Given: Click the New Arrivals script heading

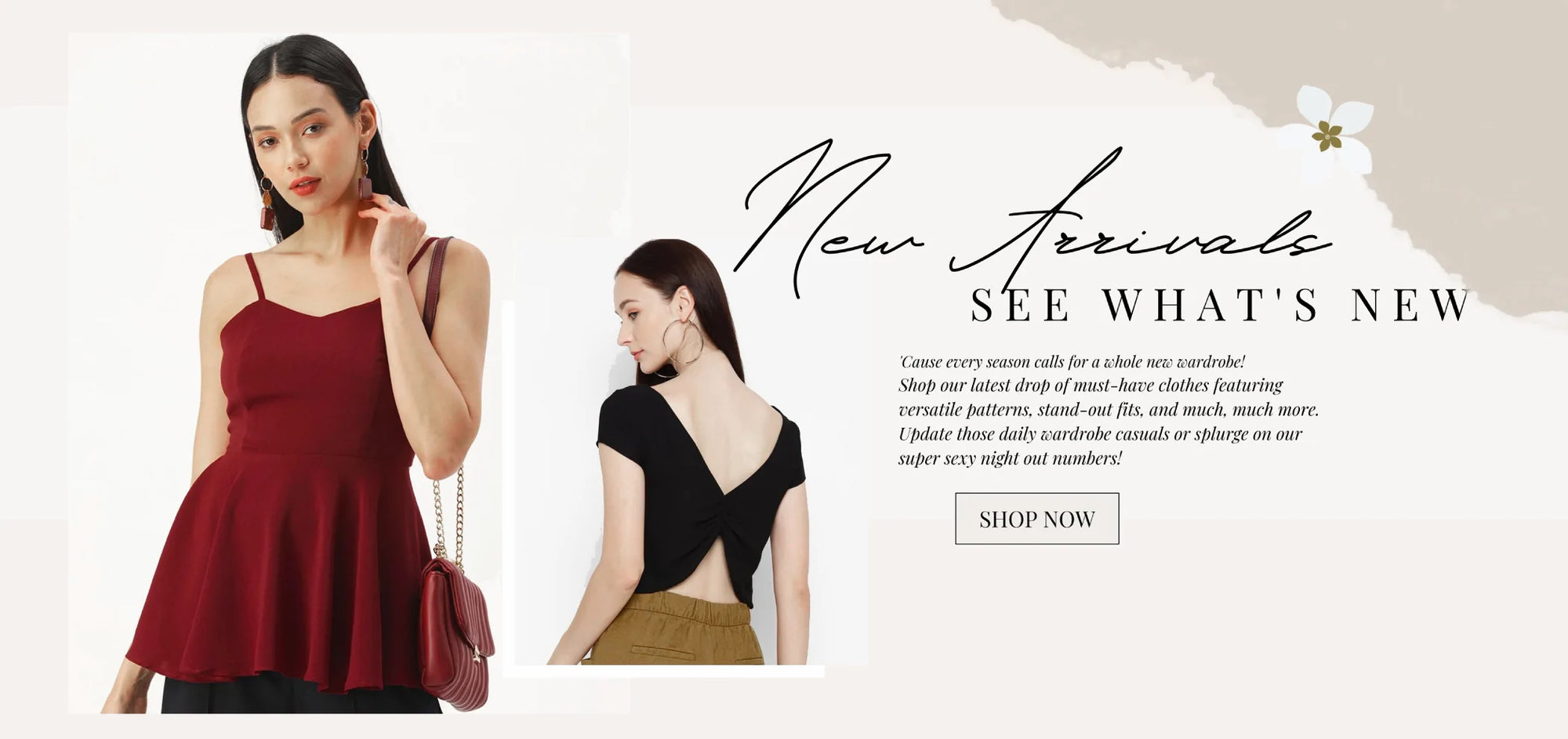Looking at the screenshot, I should [1031, 216].
